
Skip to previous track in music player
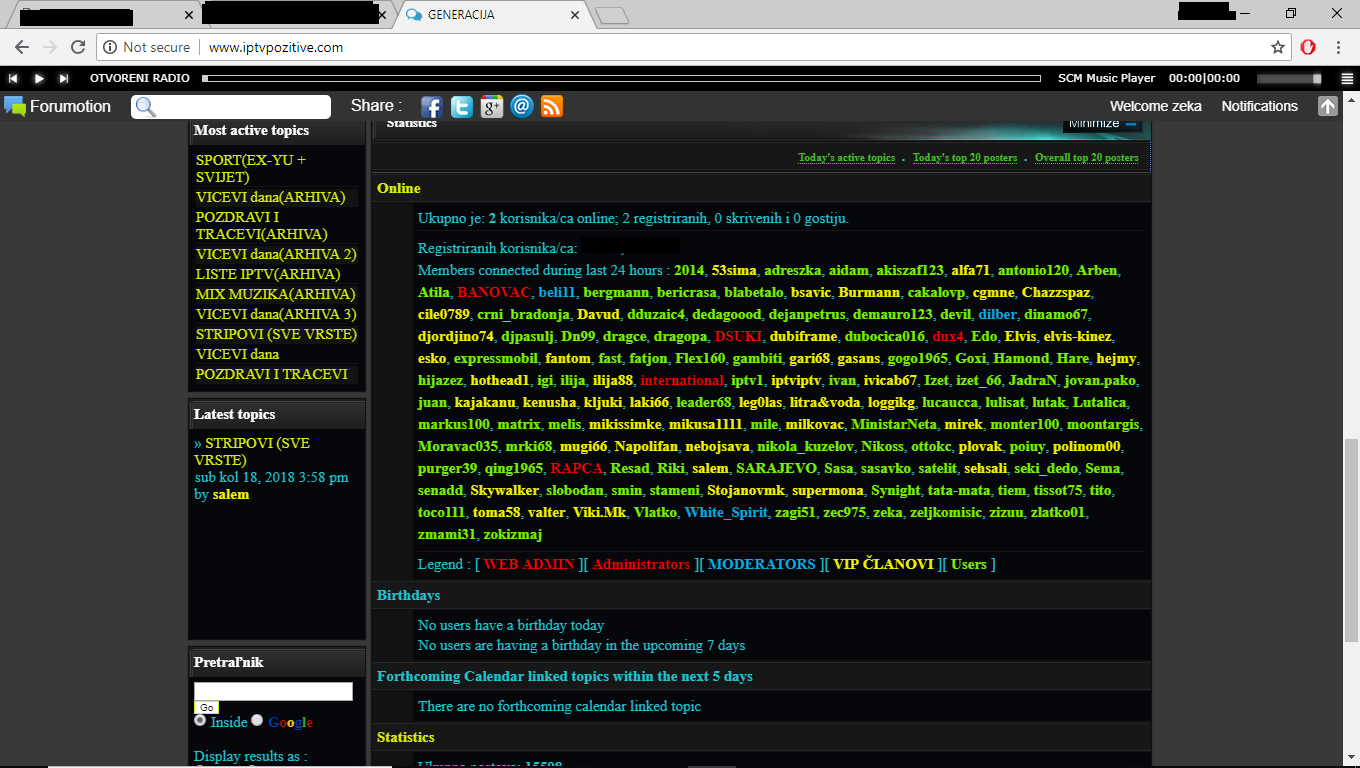click(x=13, y=78)
